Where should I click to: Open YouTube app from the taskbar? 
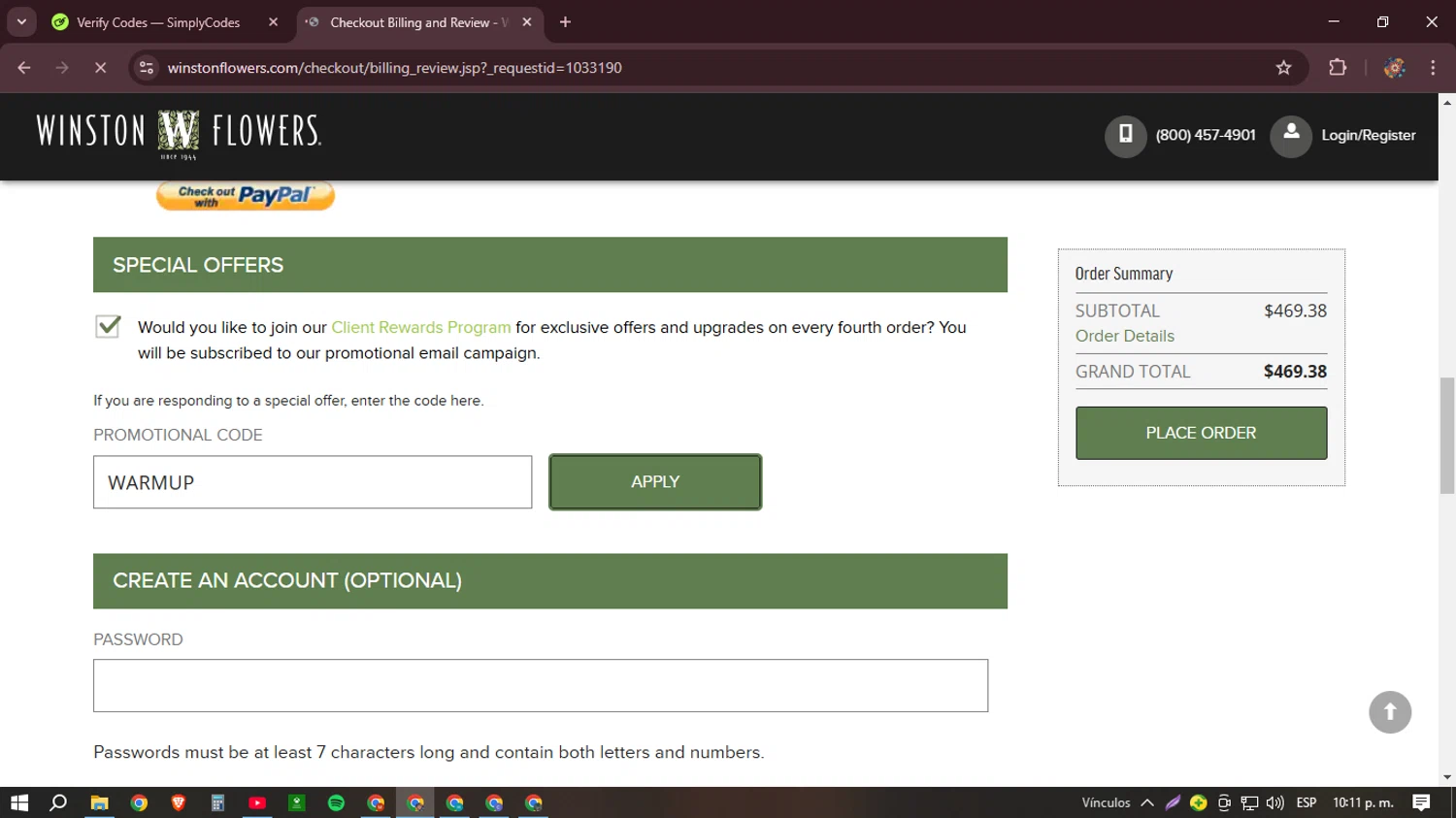[257, 802]
